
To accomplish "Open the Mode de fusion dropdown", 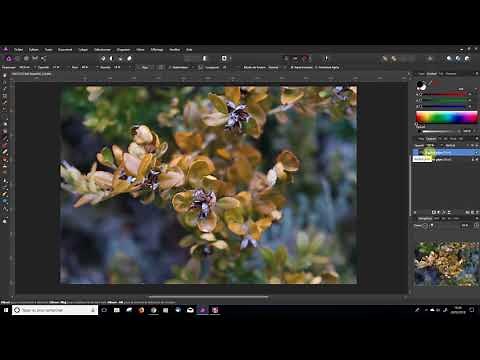I will coord(275,67).
